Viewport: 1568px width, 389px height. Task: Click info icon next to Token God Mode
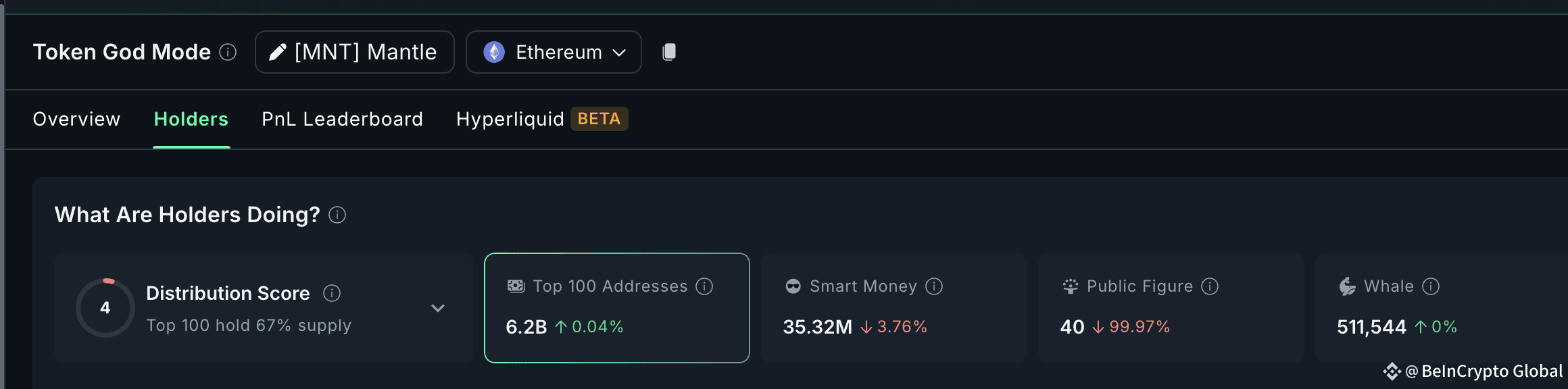coord(228,52)
